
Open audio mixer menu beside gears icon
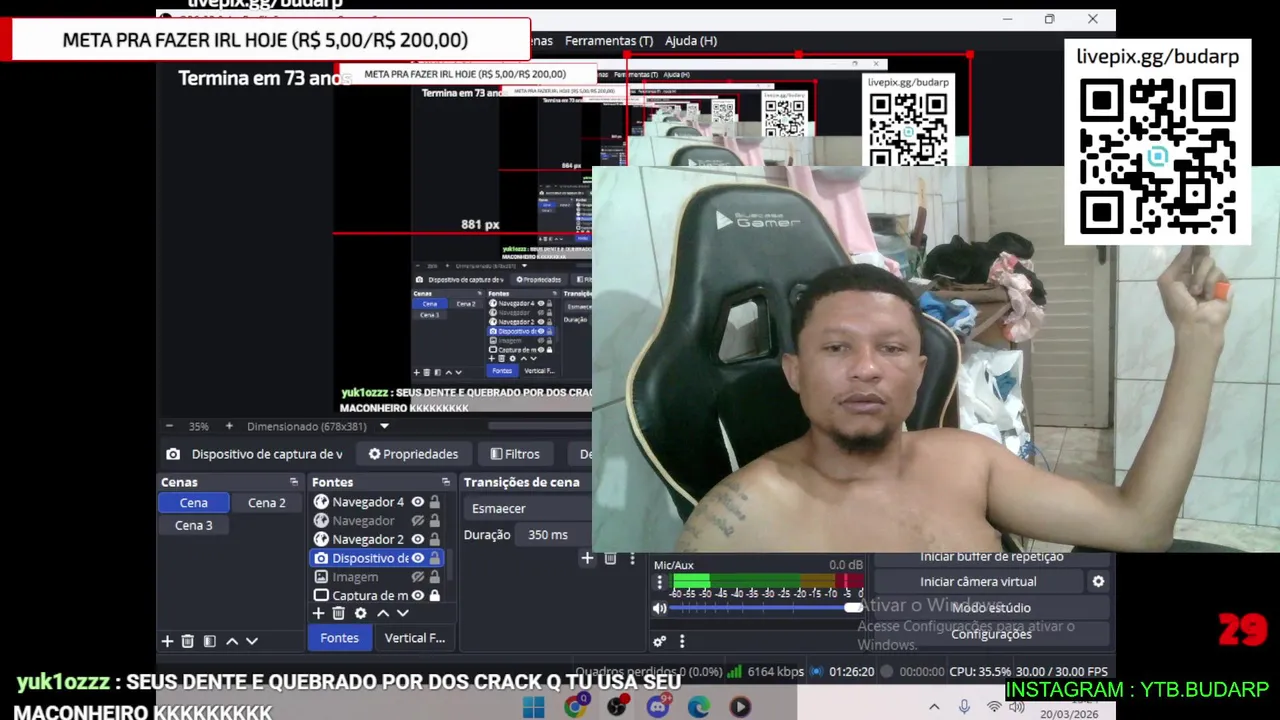(682, 641)
